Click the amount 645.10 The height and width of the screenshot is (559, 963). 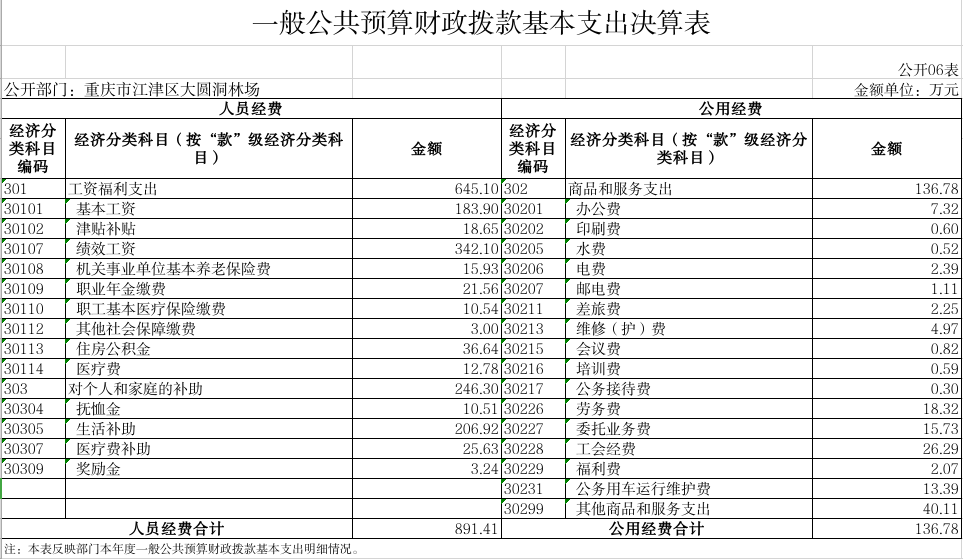(x=477, y=189)
